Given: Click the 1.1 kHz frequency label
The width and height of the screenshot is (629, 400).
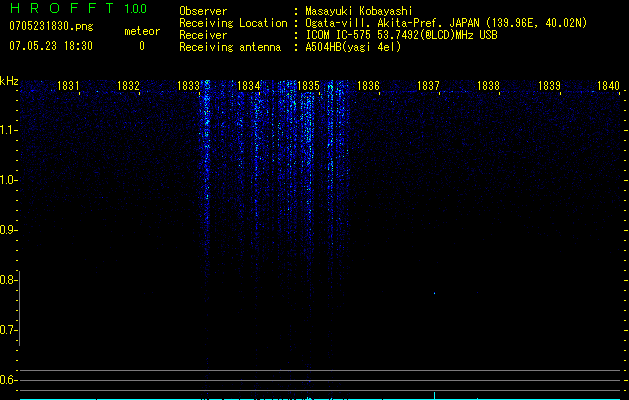Looking at the screenshot, I should click(8, 130).
